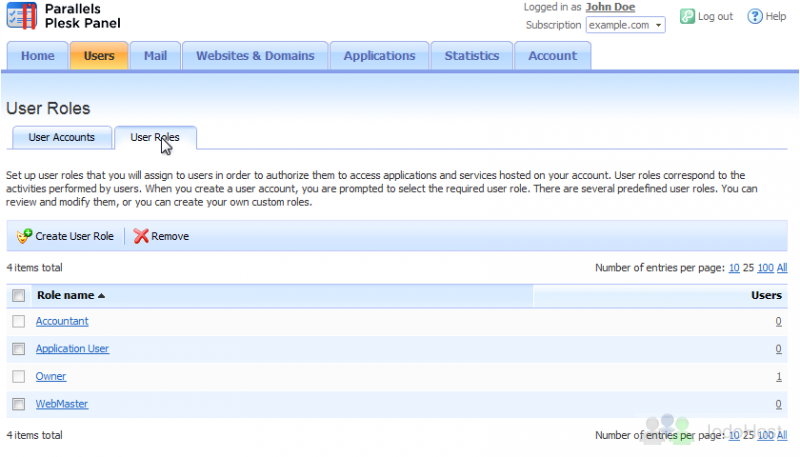Switch to the Websites & Domains tab
This screenshot has width=800, height=457.
point(255,56)
